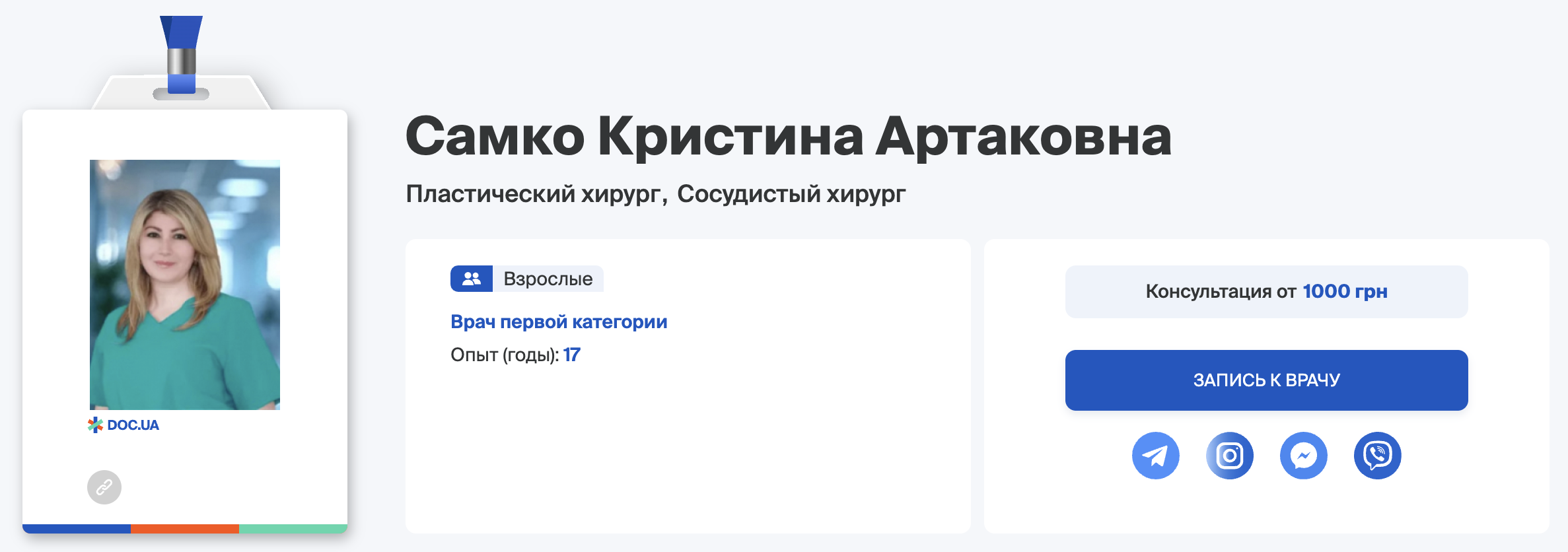Open the Telegram contact icon

pos(1155,456)
